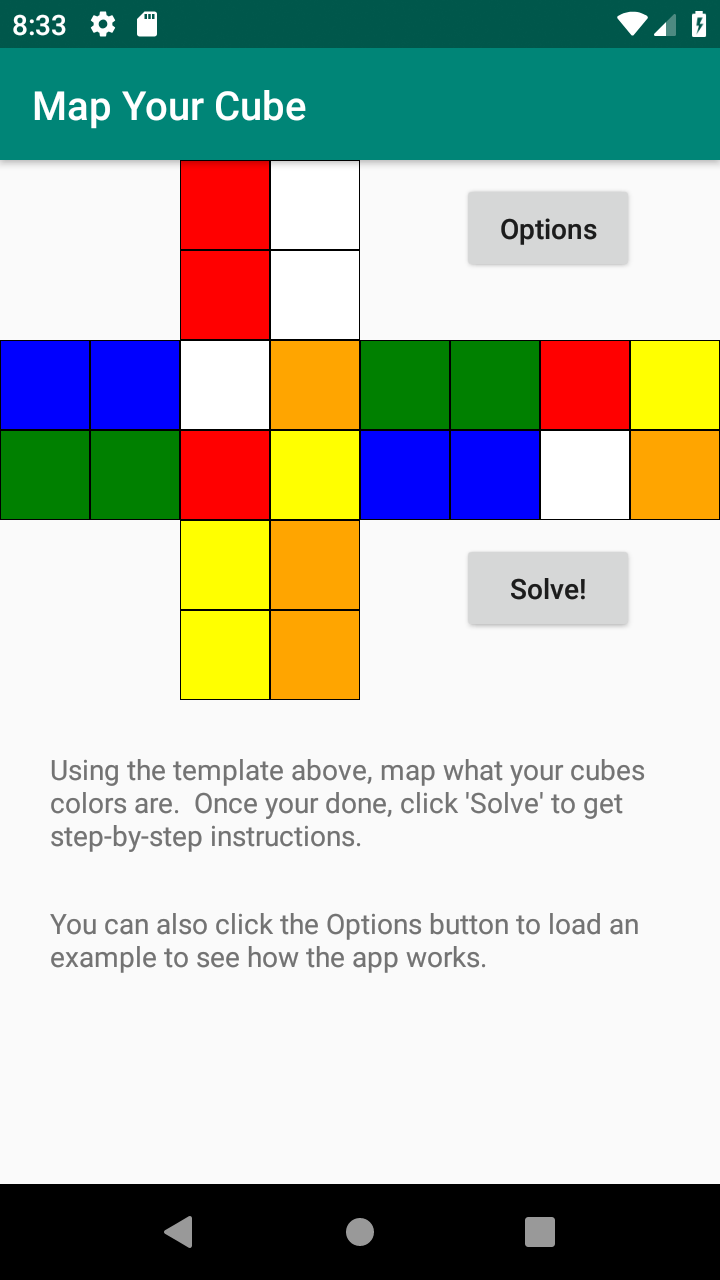The image size is (720, 1280).
Task: Tap the settings gear in status bar
Action: click(101, 24)
